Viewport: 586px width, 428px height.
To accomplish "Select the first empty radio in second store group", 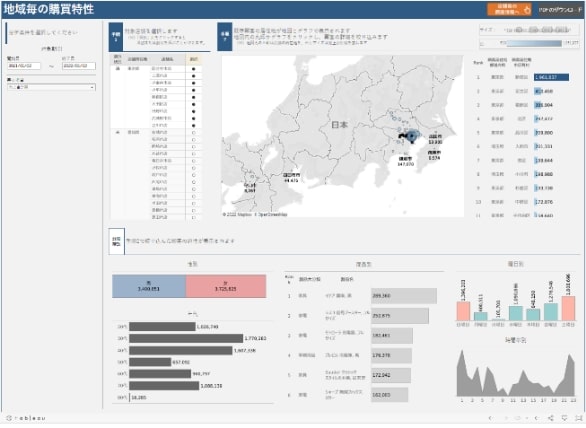I will (194, 133).
